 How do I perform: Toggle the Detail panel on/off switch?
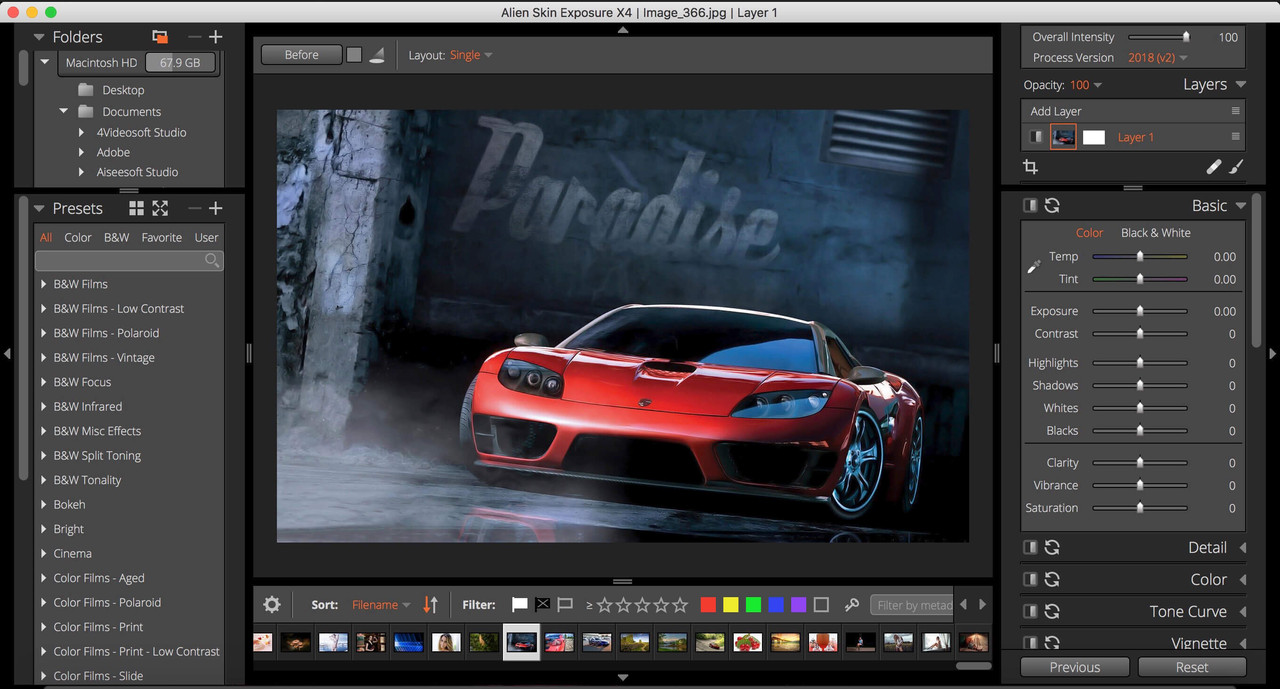click(x=1030, y=547)
